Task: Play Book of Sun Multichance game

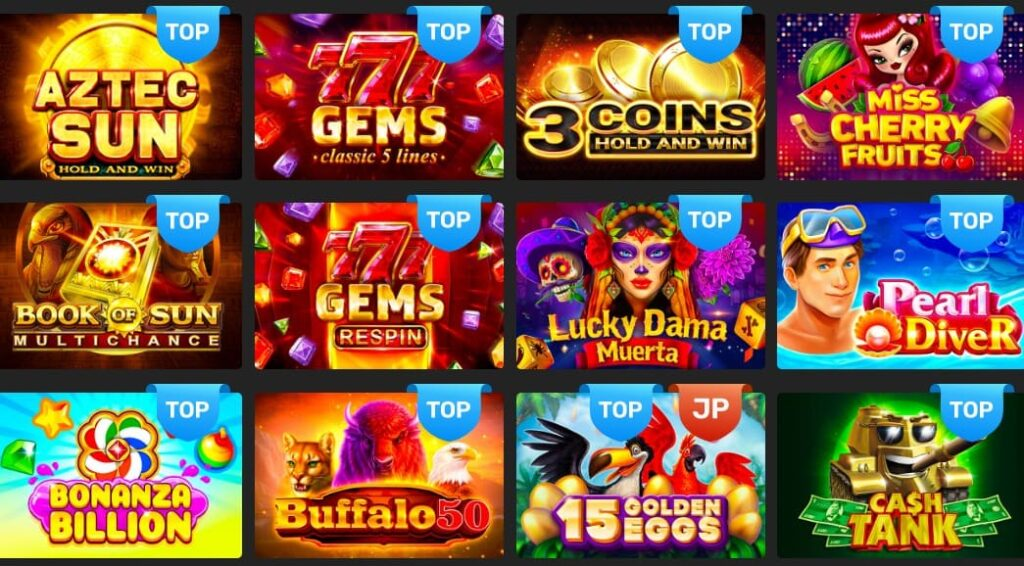Action: tap(120, 286)
